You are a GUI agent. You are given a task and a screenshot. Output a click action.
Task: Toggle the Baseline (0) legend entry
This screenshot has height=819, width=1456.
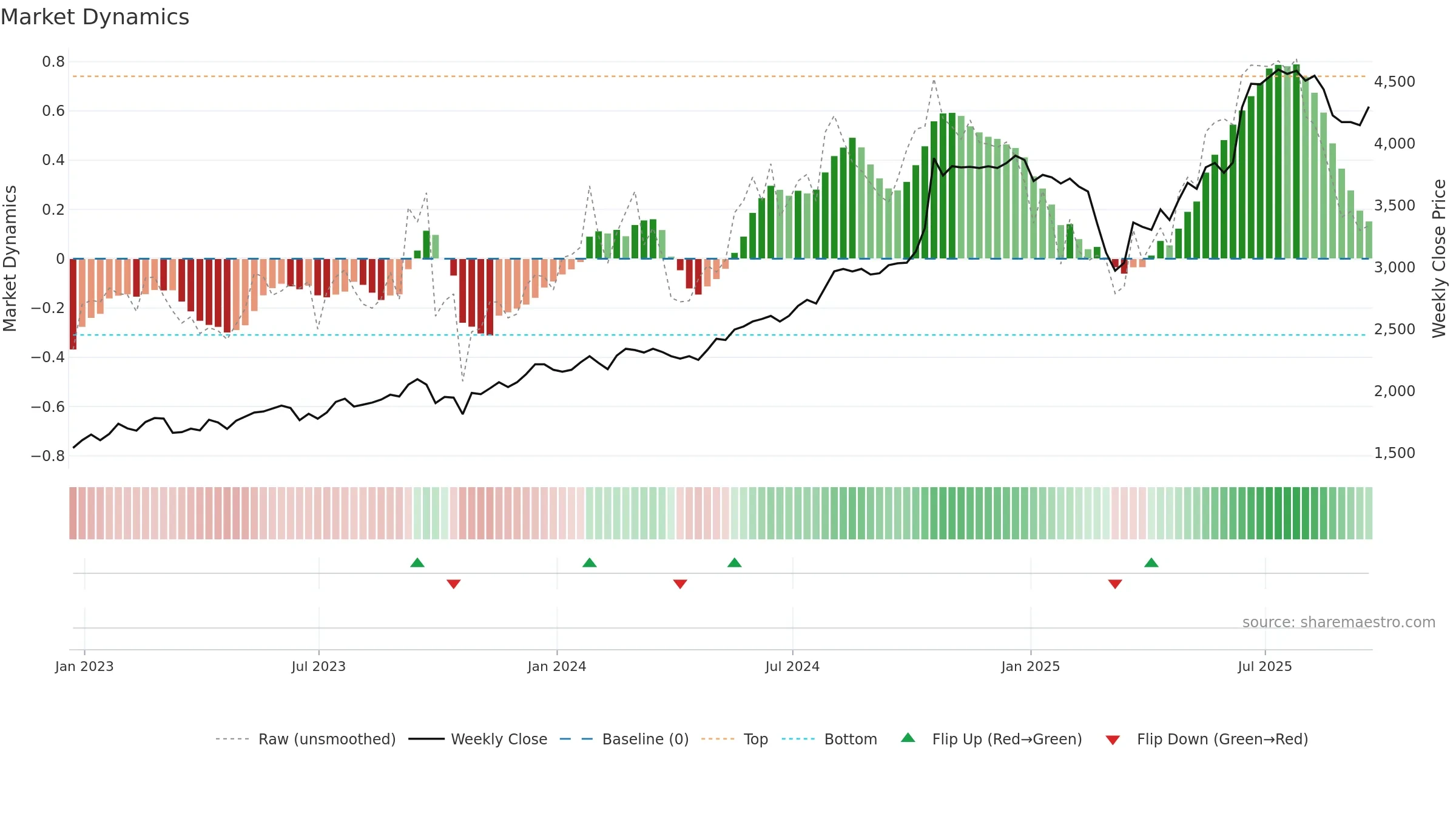coord(624,739)
